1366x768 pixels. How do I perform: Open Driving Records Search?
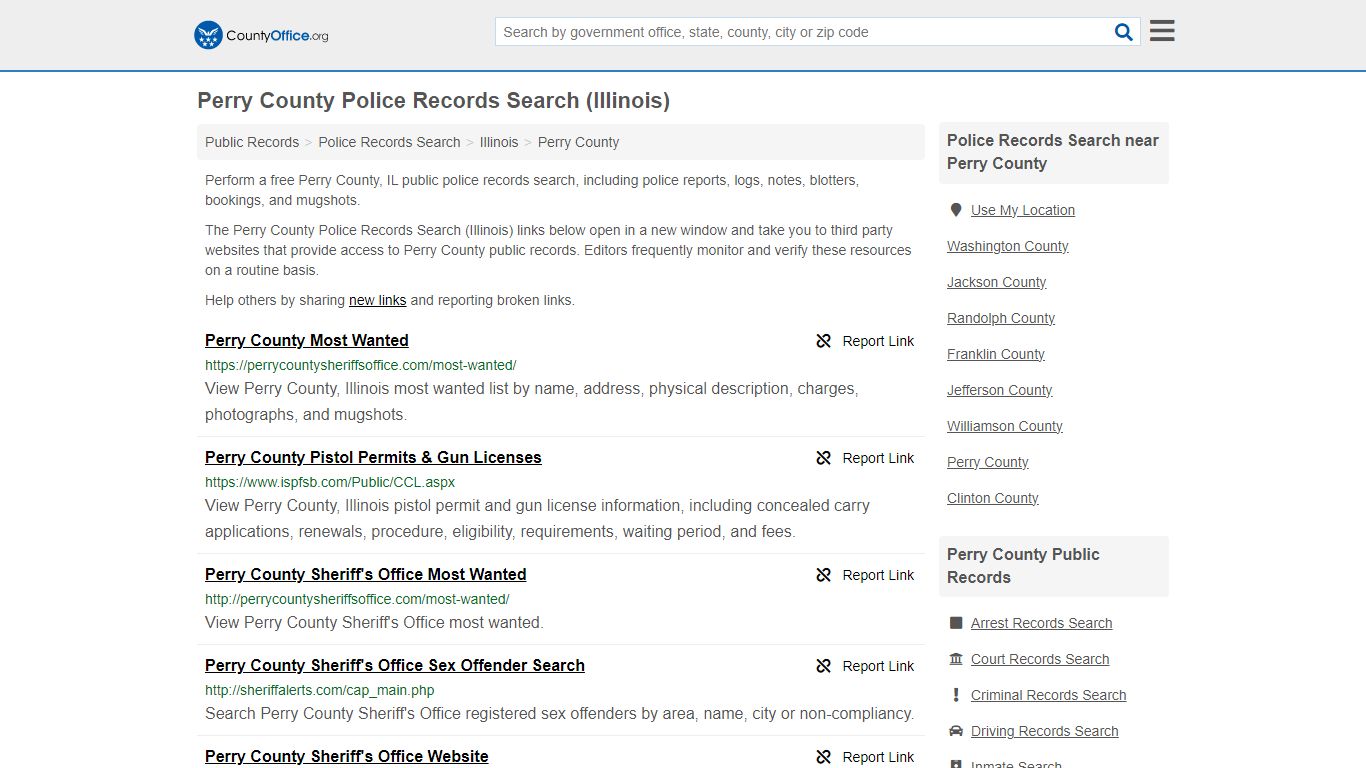point(1045,731)
